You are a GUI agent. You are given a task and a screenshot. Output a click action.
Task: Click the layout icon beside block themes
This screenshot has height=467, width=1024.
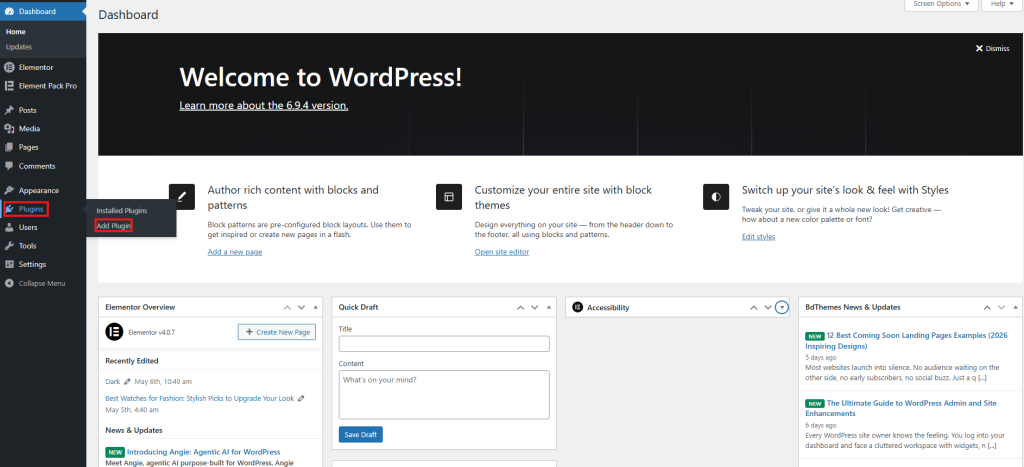449,197
